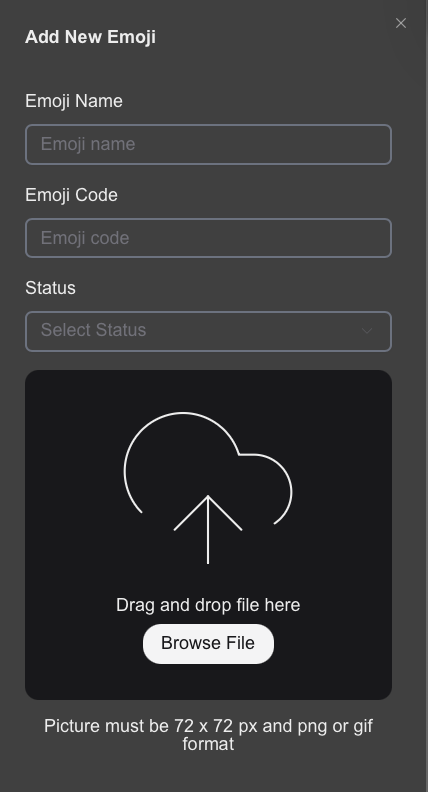Click the chevron arrow in Status field
428x792 pixels.
click(367, 331)
